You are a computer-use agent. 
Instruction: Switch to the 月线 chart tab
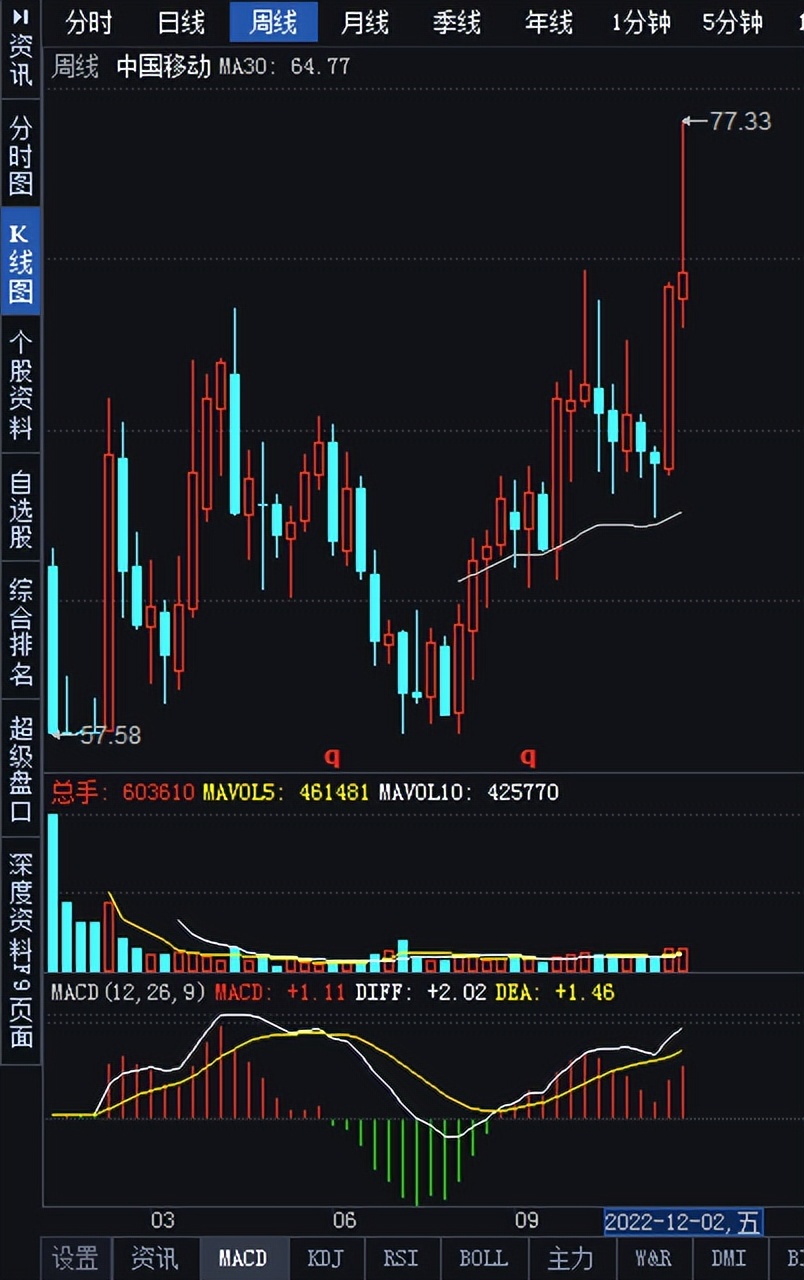pyautogui.click(x=364, y=21)
